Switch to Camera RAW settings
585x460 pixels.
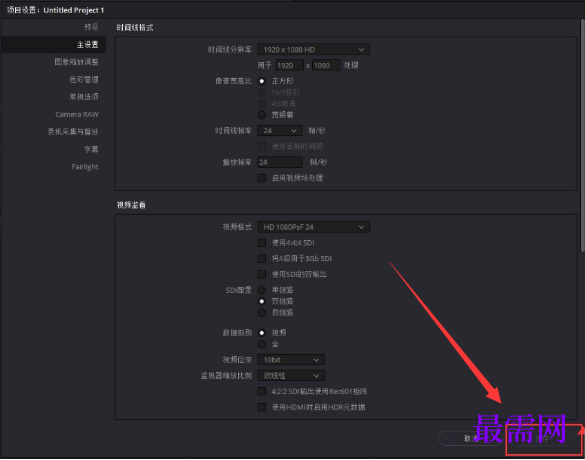77,114
